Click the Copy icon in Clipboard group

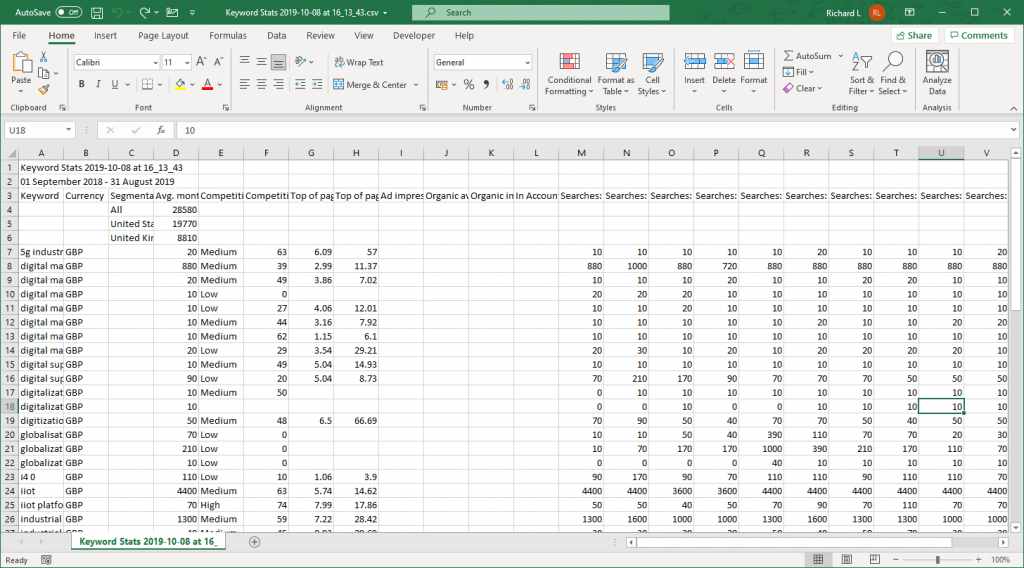pos(44,73)
